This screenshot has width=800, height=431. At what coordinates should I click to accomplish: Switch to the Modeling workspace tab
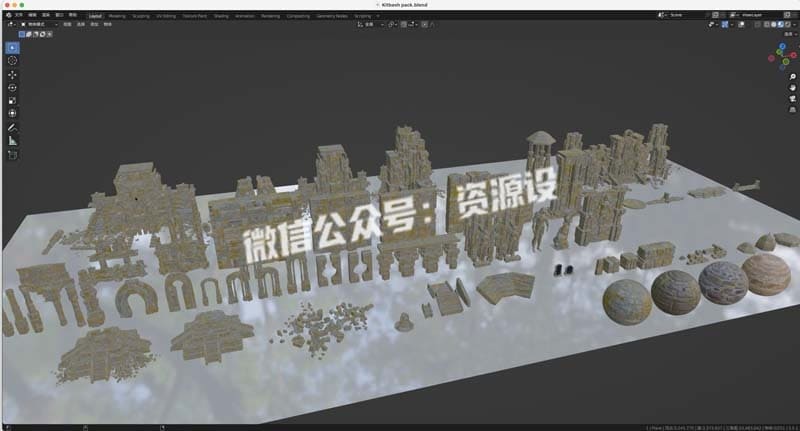tap(117, 16)
